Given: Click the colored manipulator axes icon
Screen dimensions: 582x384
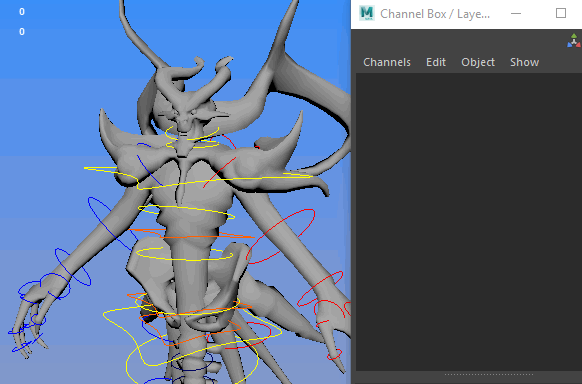Looking at the screenshot, I should (x=574, y=41).
